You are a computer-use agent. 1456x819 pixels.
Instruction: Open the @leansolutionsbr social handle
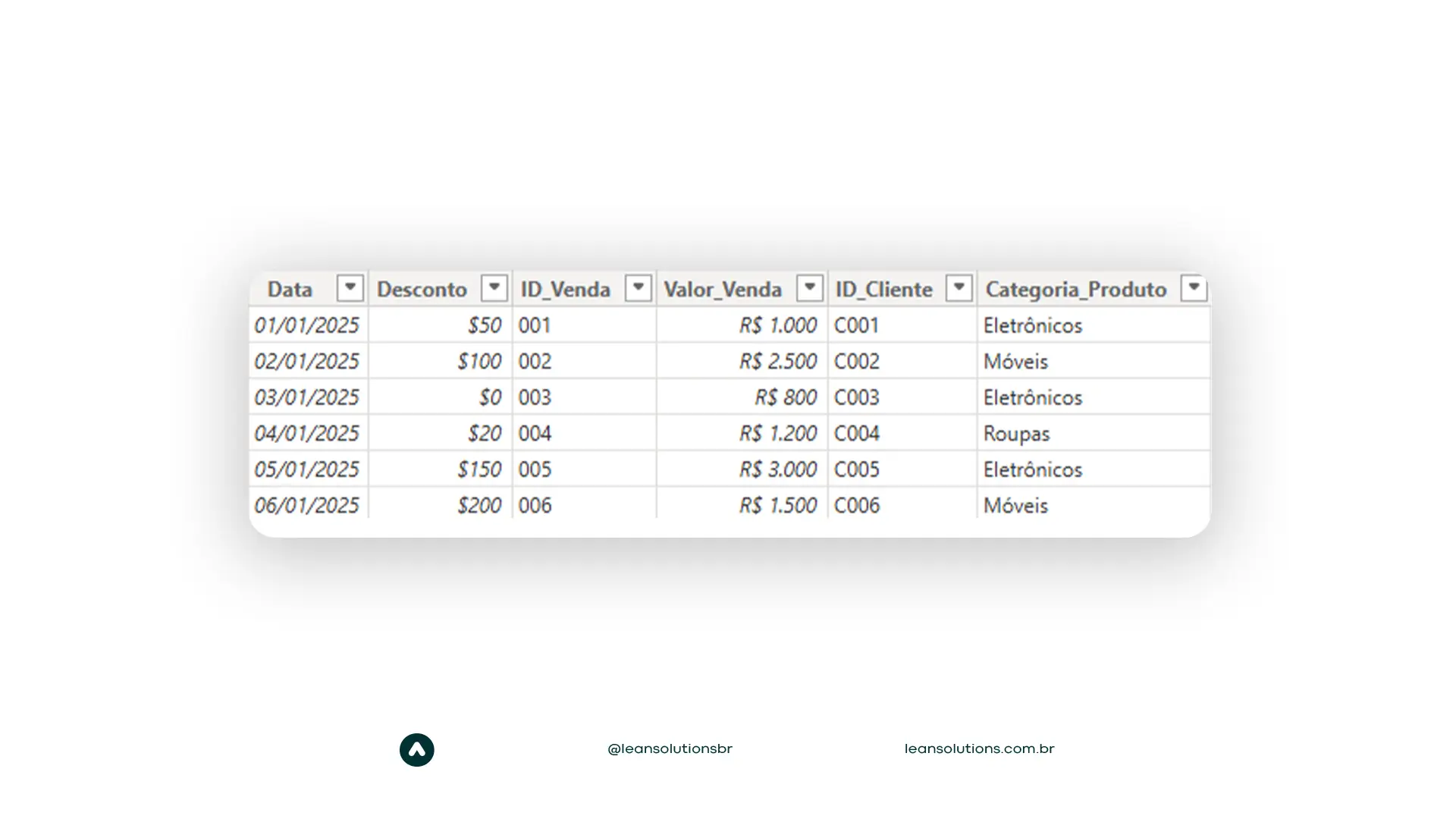(670, 749)
